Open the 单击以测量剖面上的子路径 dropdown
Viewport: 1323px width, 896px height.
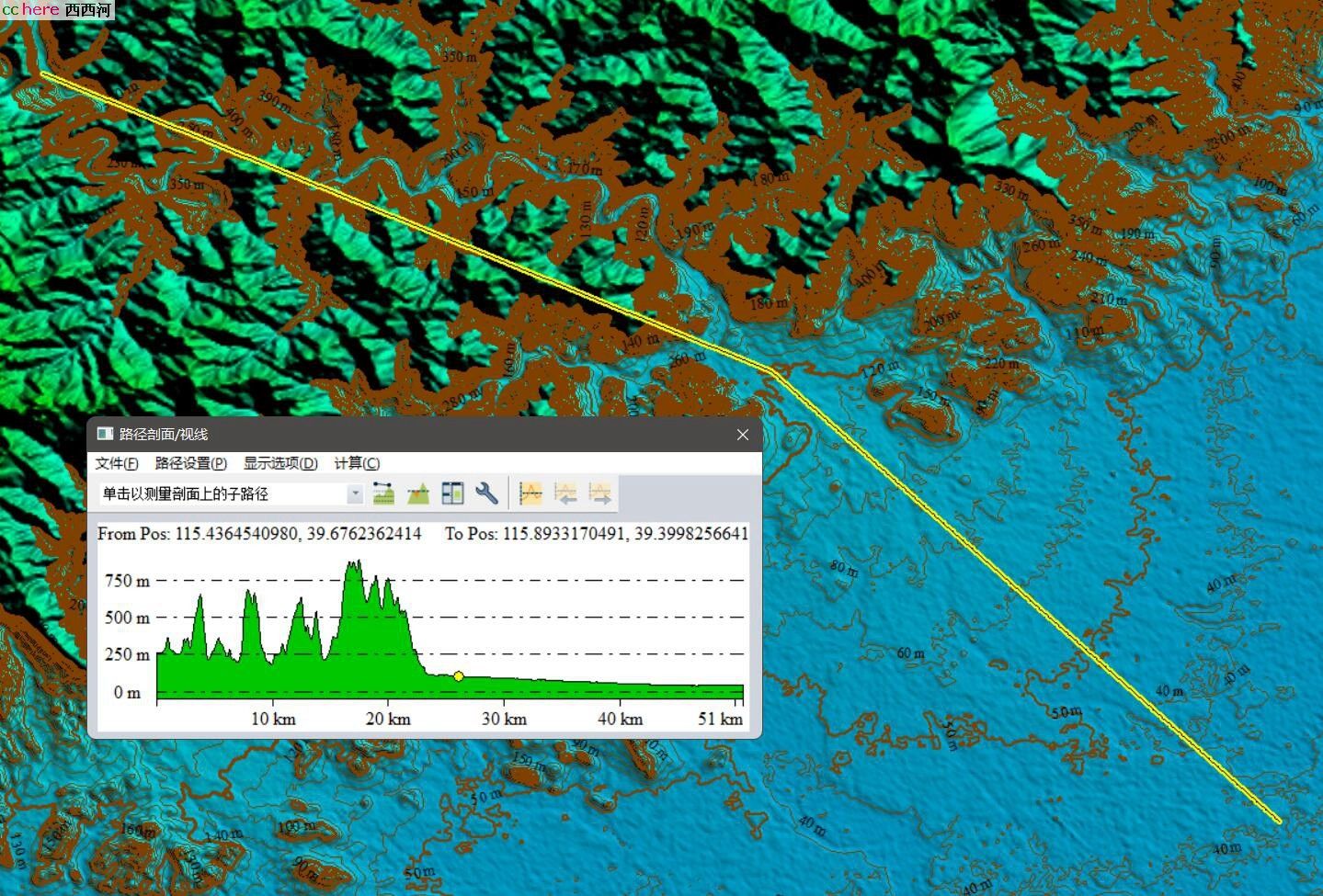pos(355,493)
